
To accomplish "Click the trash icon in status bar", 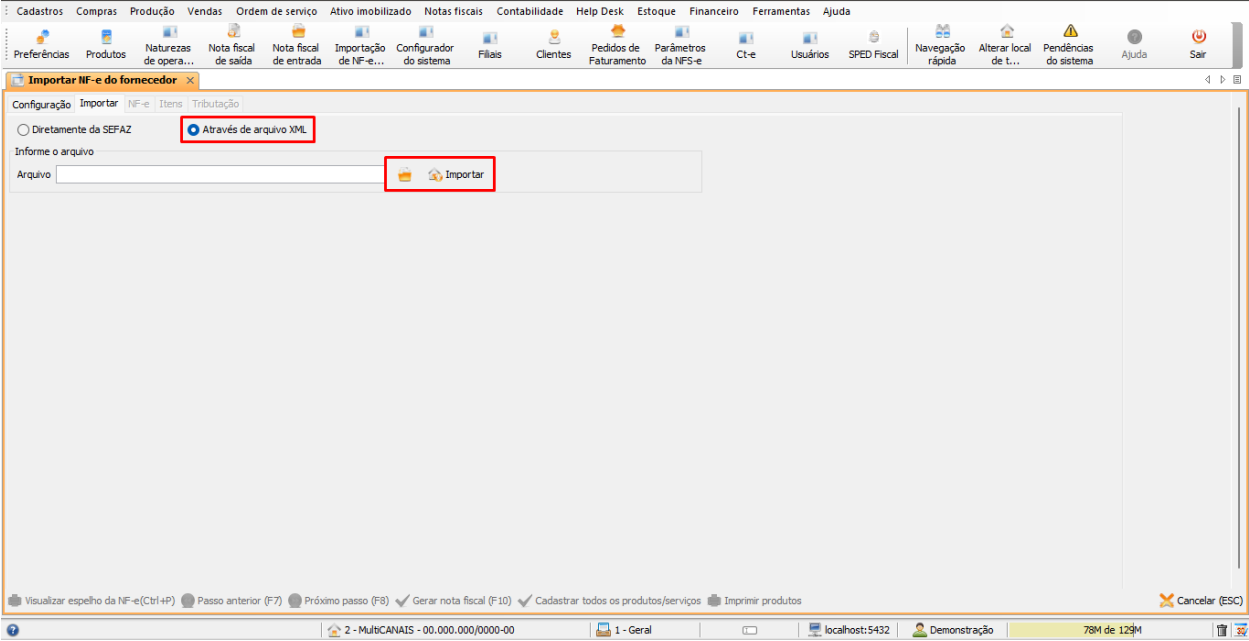I will click(1222, 630).
